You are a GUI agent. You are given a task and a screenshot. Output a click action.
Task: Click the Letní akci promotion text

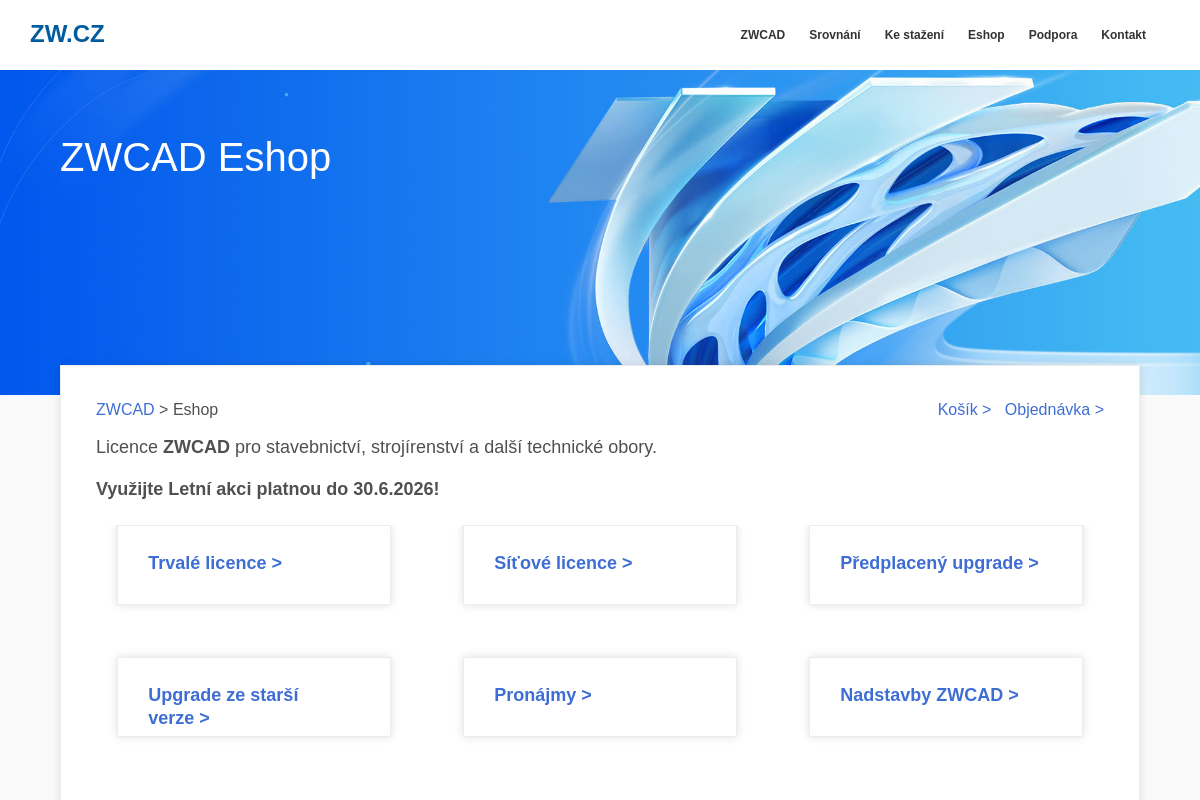pyautogui.click(x=268, y=489)
